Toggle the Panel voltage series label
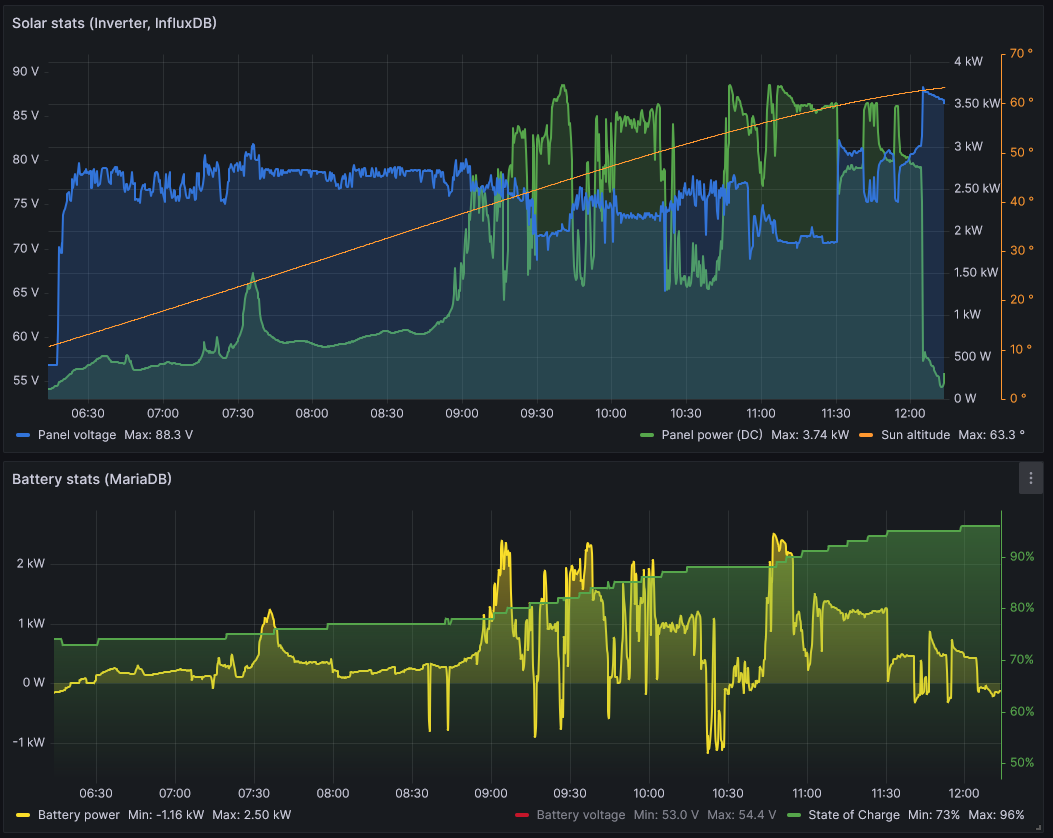The width and height of the screenshot is (1053, 838). click(x=77, y=435)
